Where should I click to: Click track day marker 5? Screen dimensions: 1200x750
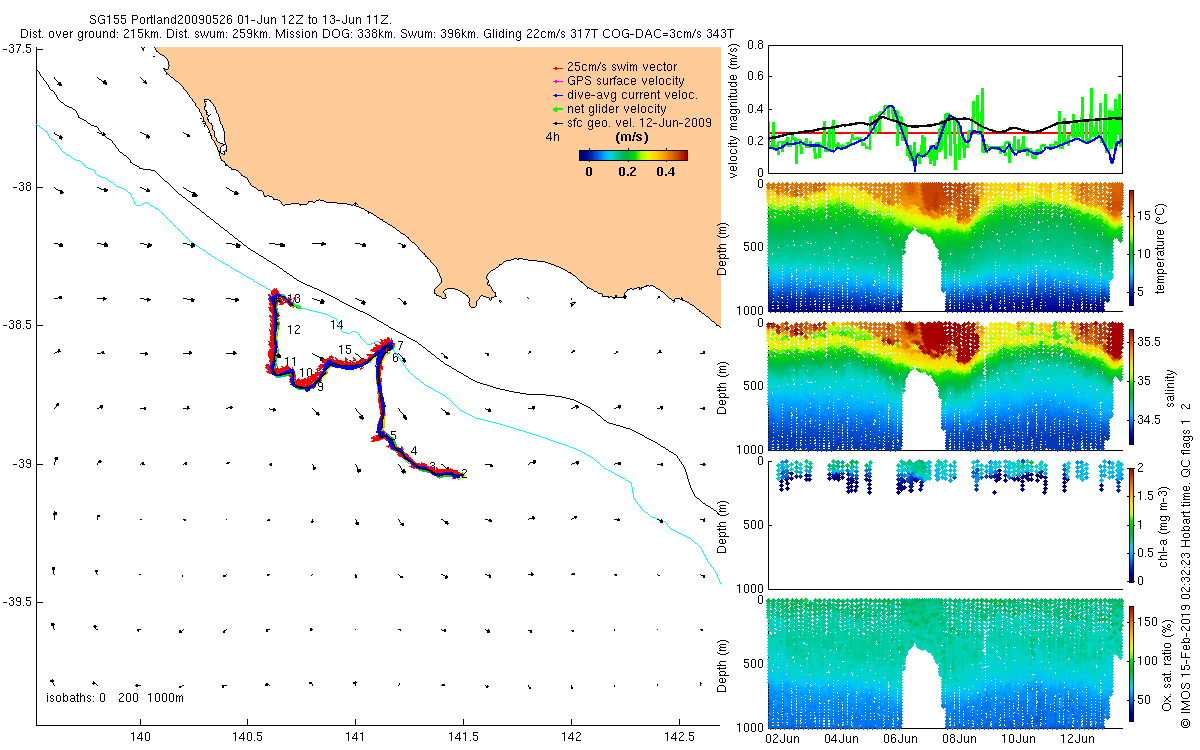pos(394,435)
